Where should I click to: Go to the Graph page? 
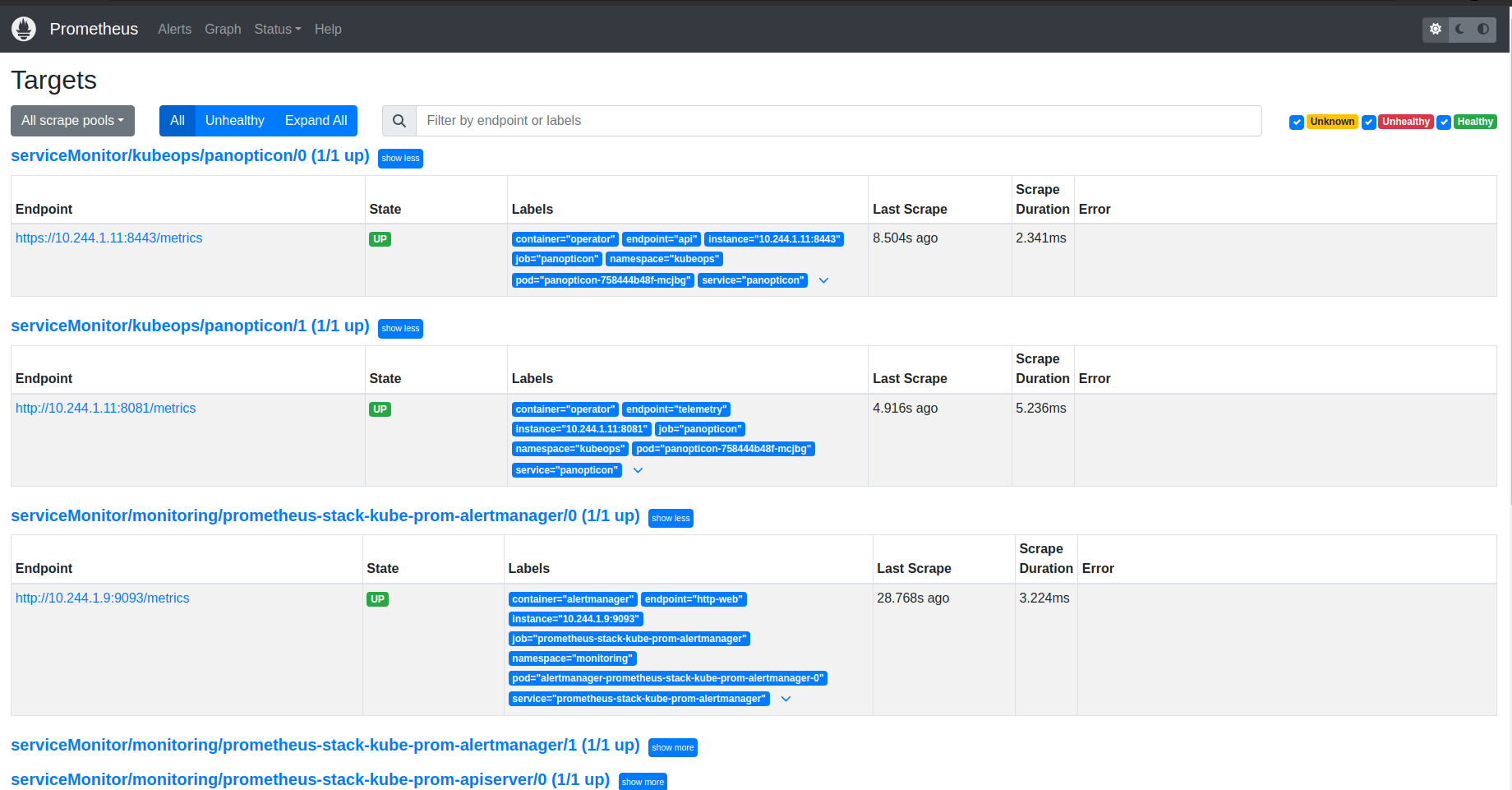pyautogui.click(x=223, y=29)
